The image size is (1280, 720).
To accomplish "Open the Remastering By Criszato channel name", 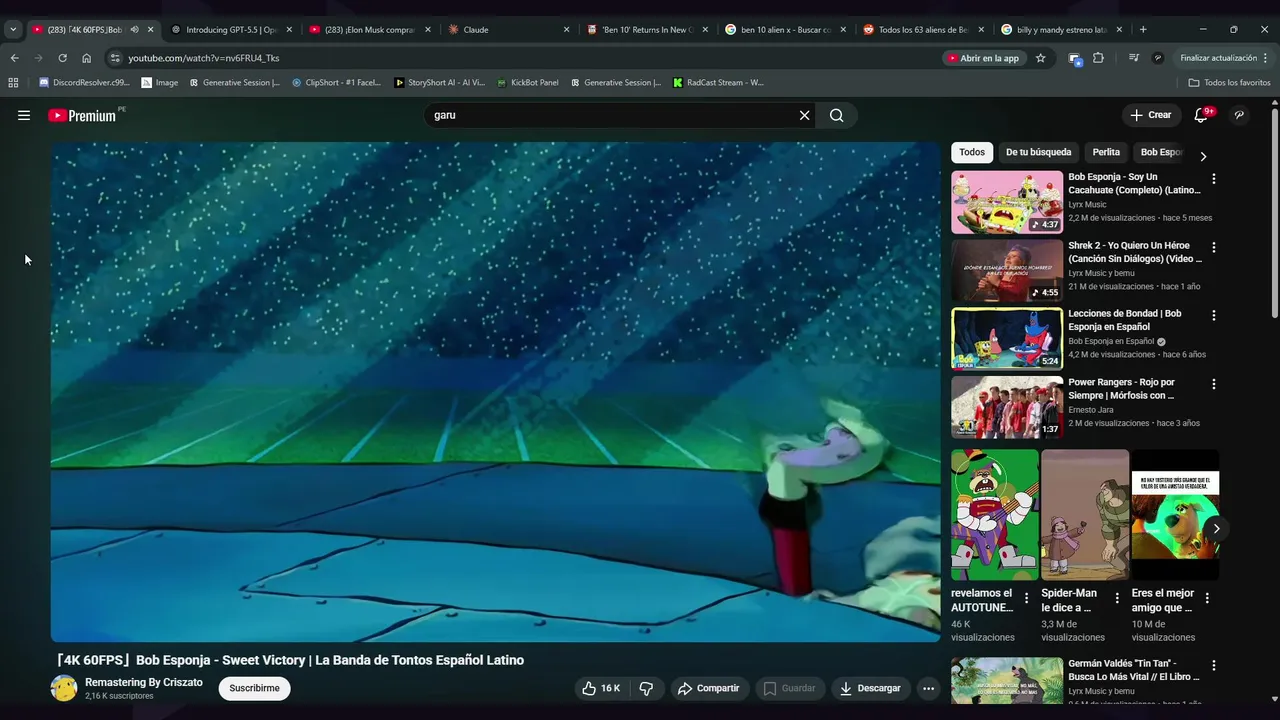I will point(143,682).
